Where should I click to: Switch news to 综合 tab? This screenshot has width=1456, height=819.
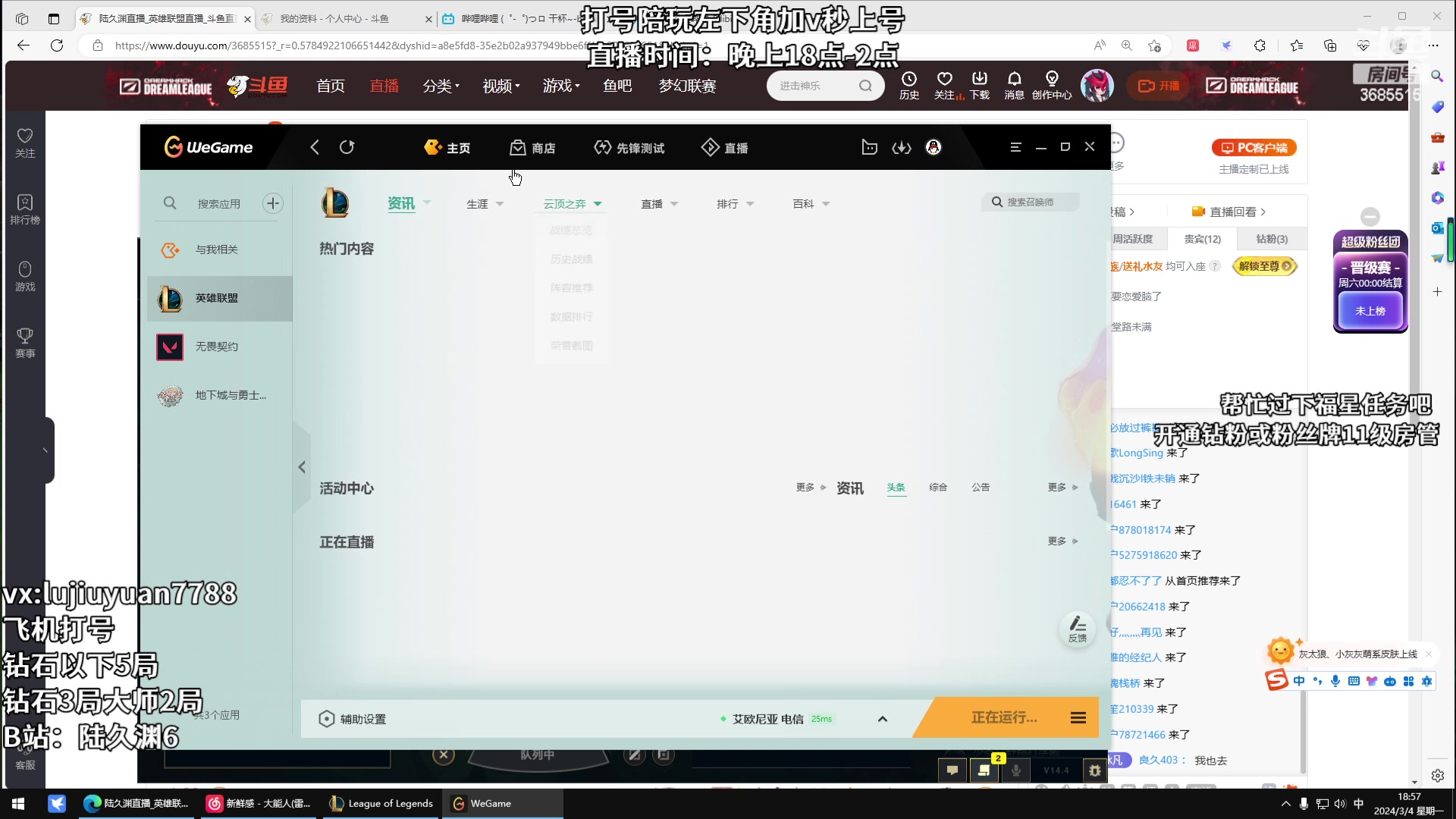point(939,487)
